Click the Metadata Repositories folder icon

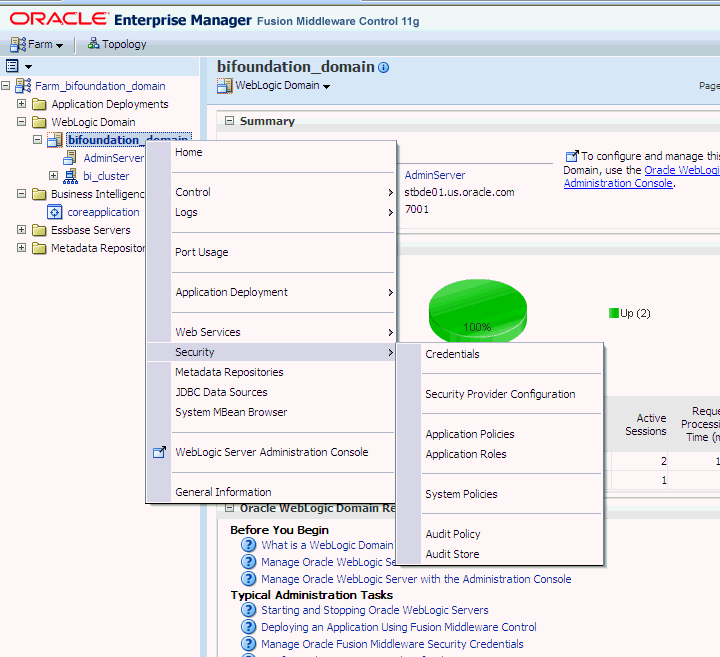(39, 248)
